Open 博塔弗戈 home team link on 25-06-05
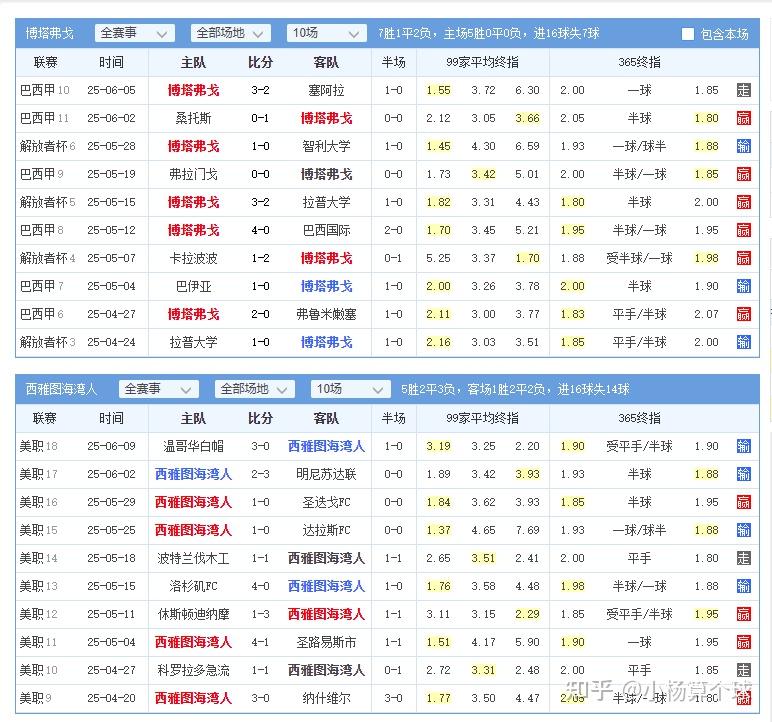 193,90
